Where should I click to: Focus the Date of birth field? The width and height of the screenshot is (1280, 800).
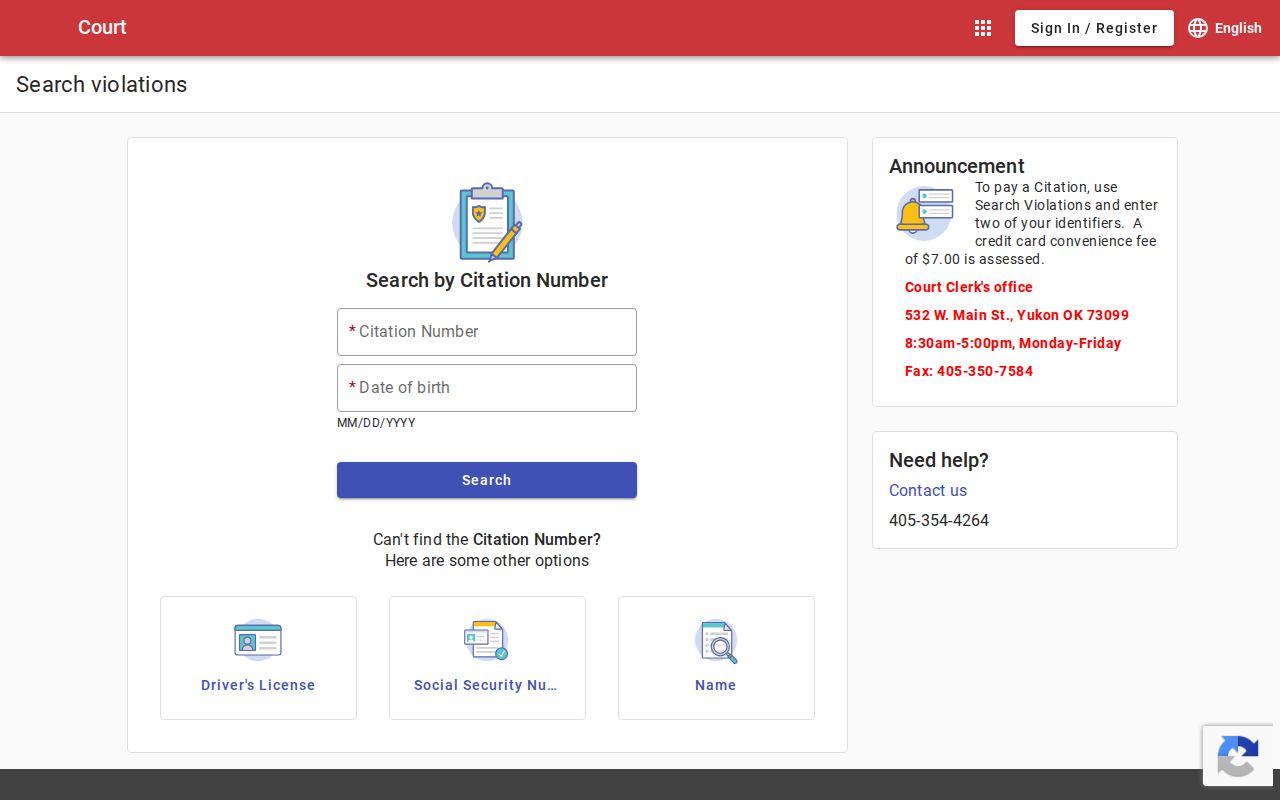pos(487,388)
